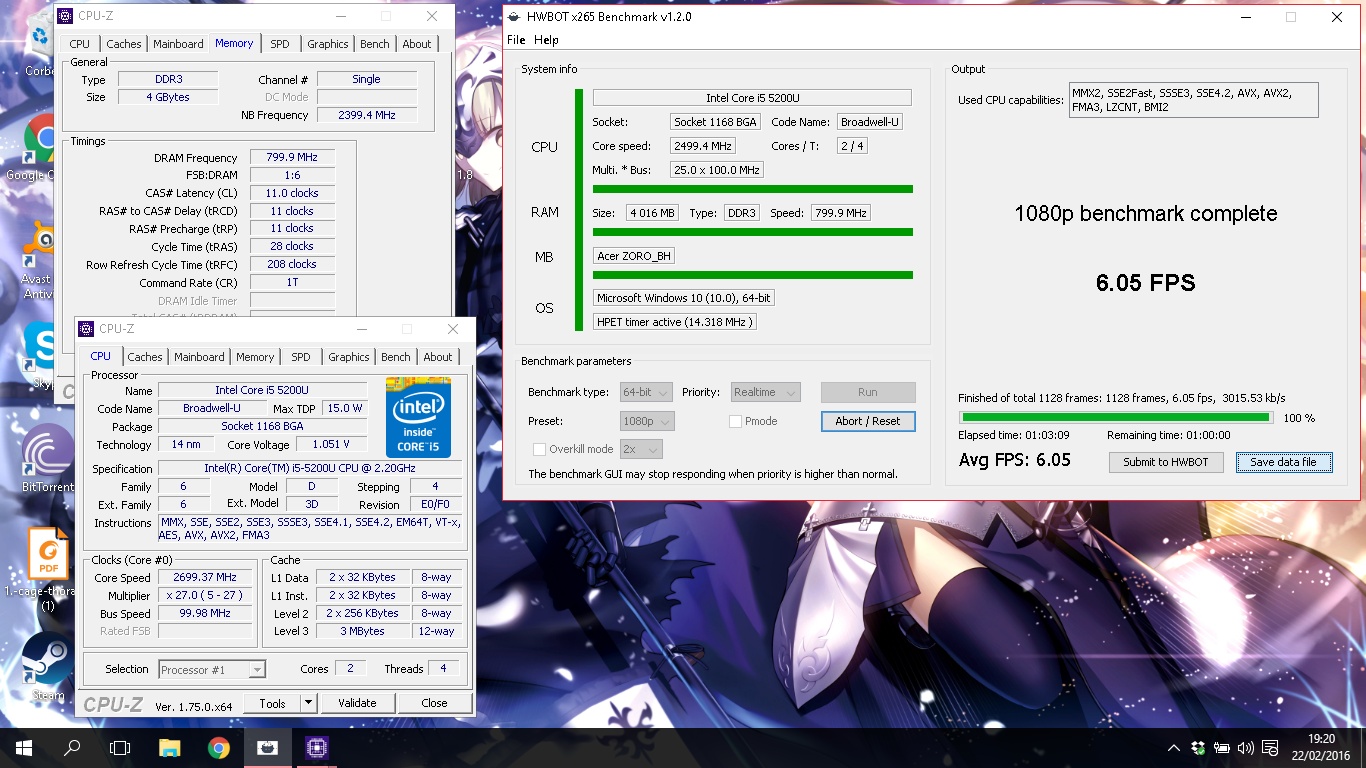The width and height of the screenshot is (1366, 768).
Task: Open the Preset 1080p dropdown
Action: coord(646,421)
